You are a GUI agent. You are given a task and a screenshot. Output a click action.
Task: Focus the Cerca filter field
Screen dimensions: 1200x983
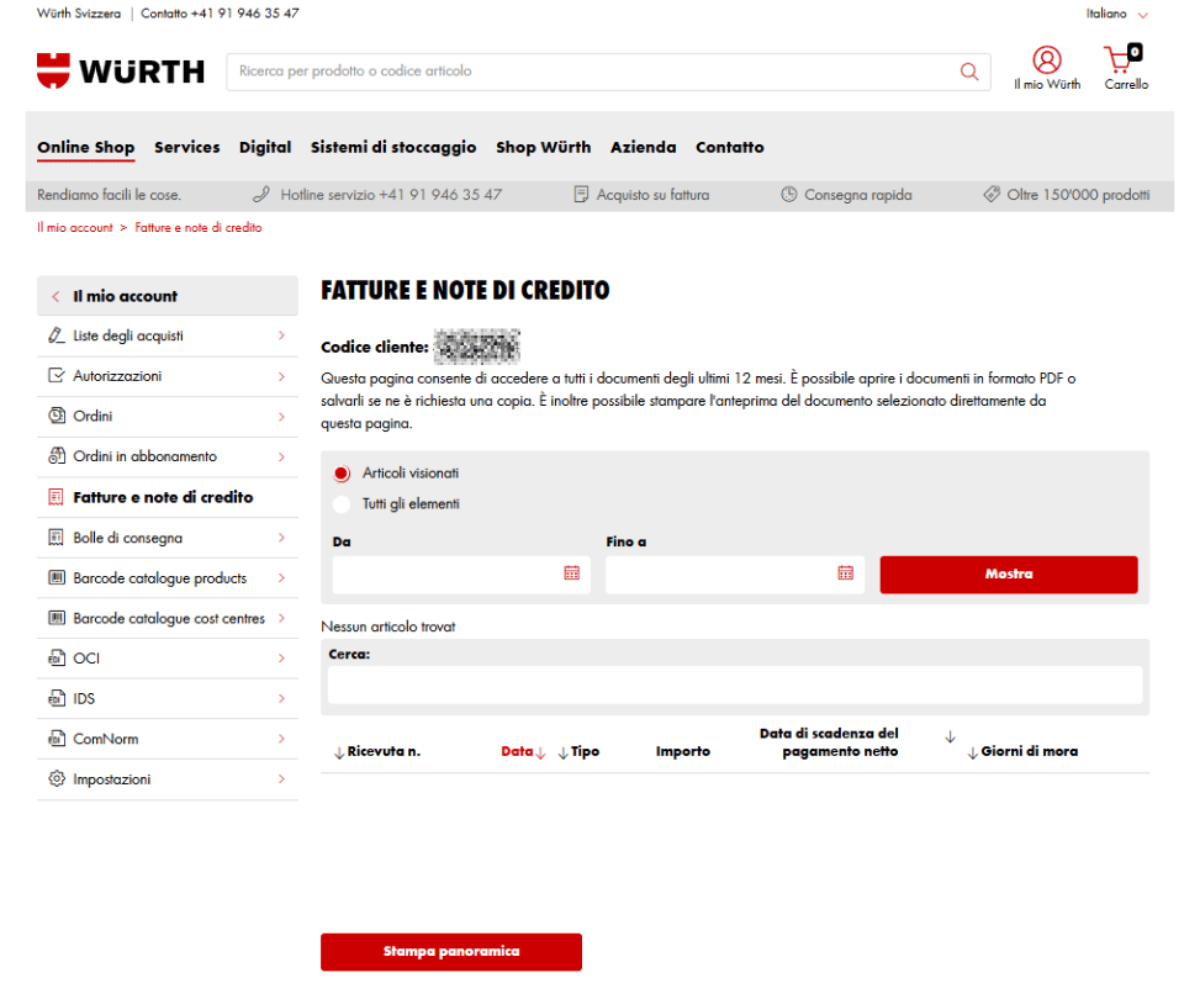click(735, 685)
